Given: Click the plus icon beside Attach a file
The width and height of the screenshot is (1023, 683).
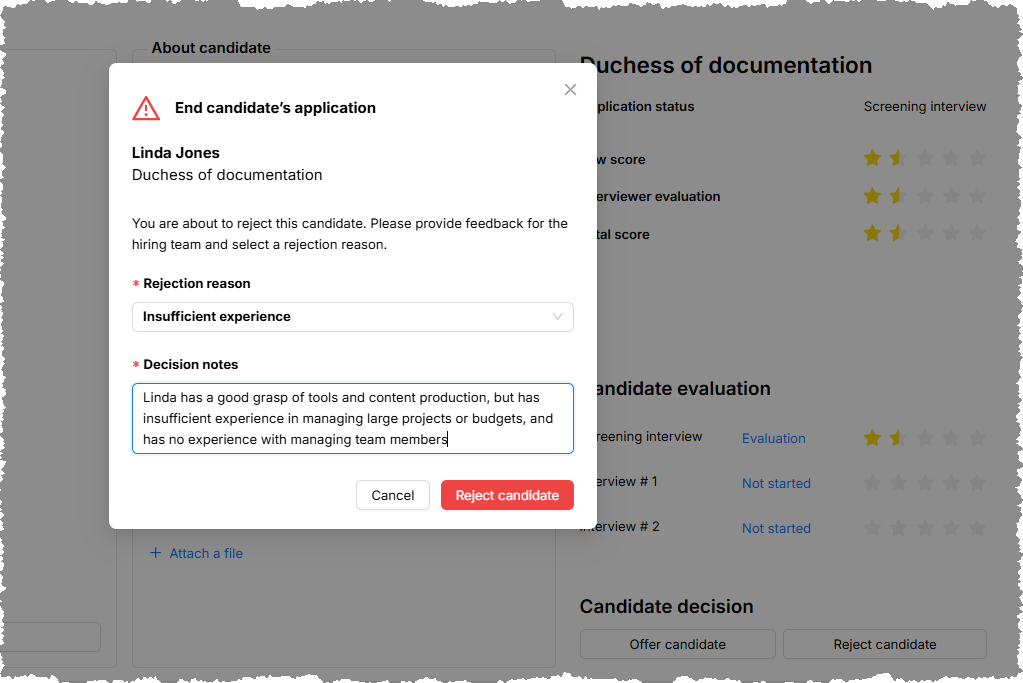Looking at the screenshot, I should point(155,553).
